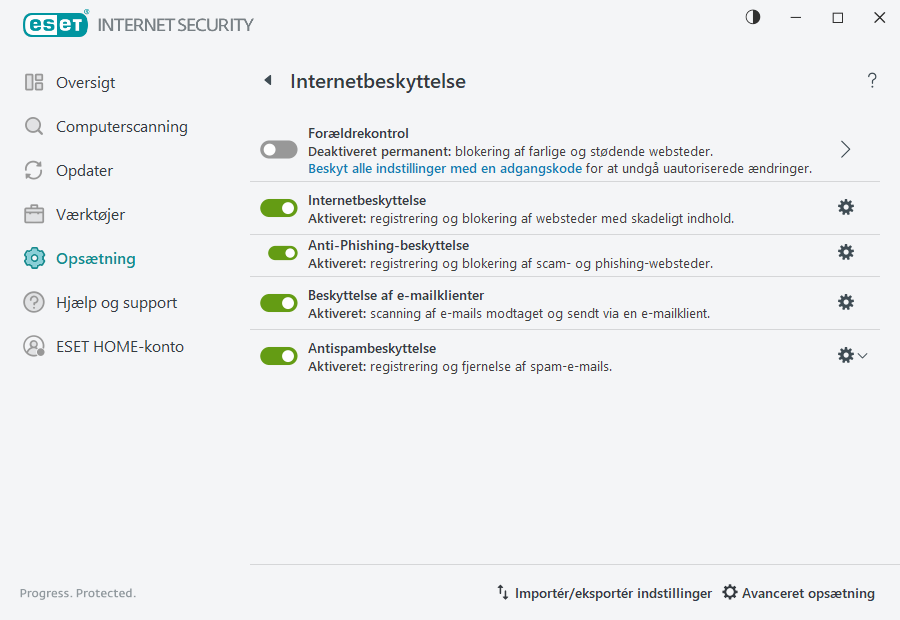Enable the Forældrekontrol toggle
This screenshot has height=620, width=900.
pyautogui.click(x=278, y=149)
